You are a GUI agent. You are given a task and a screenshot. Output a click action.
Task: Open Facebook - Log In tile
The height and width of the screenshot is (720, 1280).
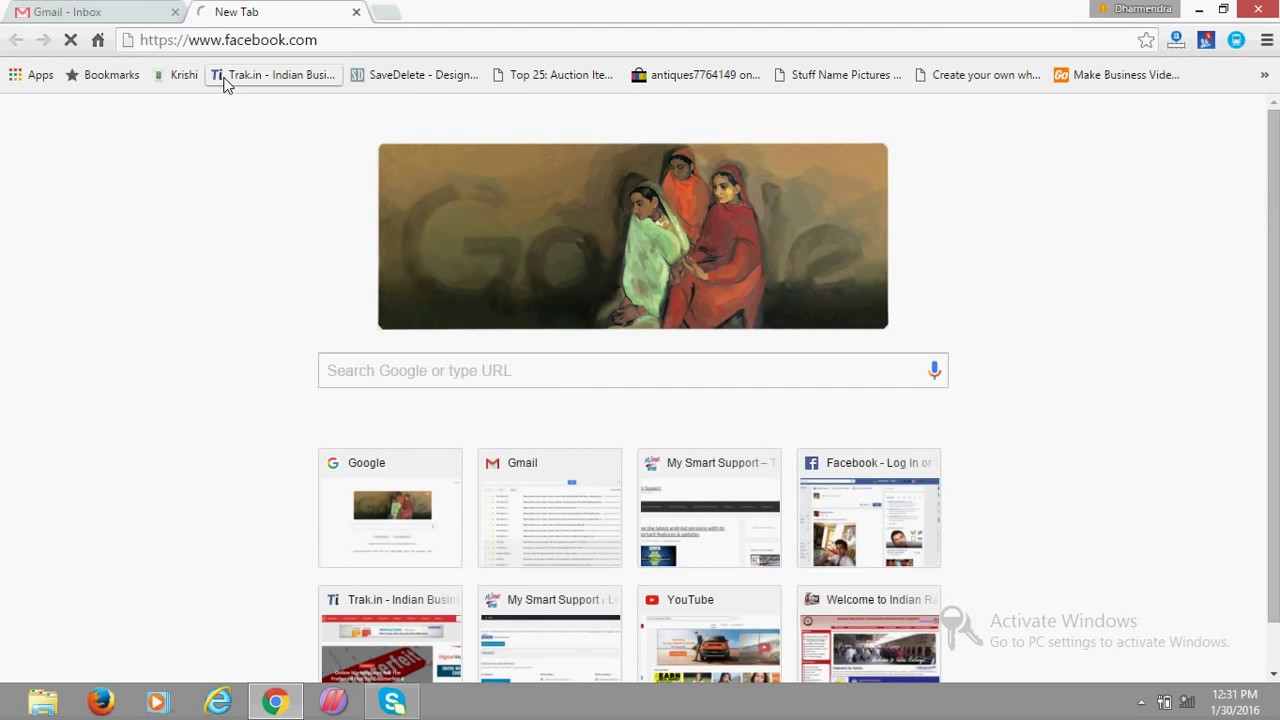coord(869,508)
